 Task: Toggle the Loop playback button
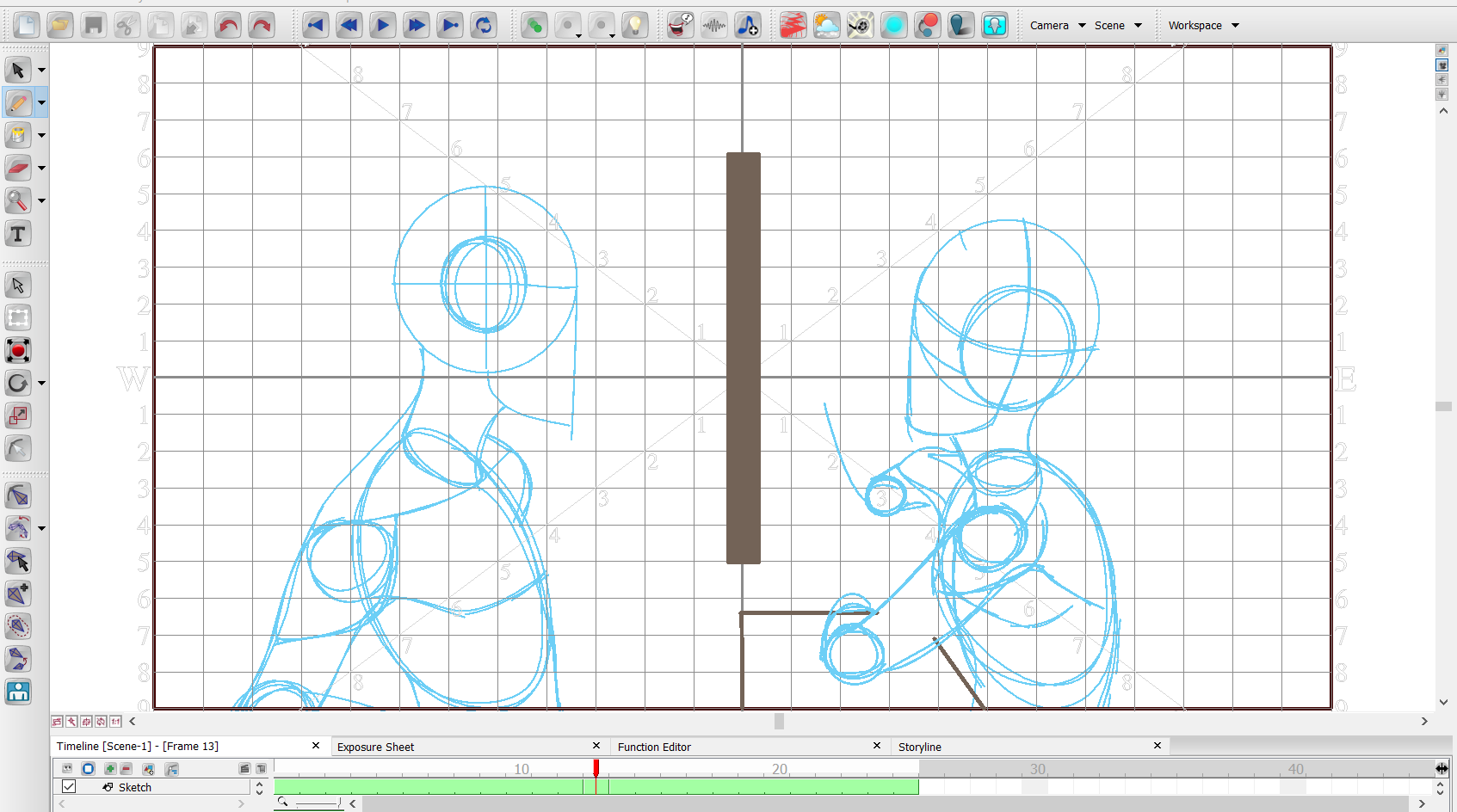[x=484, y=26]
